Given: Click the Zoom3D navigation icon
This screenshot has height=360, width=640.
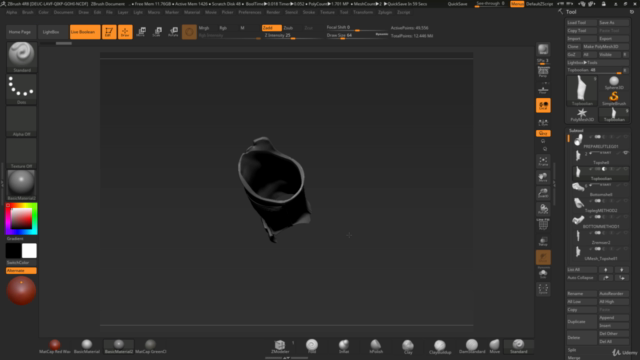Looking at the screenshot, I should click(x=543, y=193).
